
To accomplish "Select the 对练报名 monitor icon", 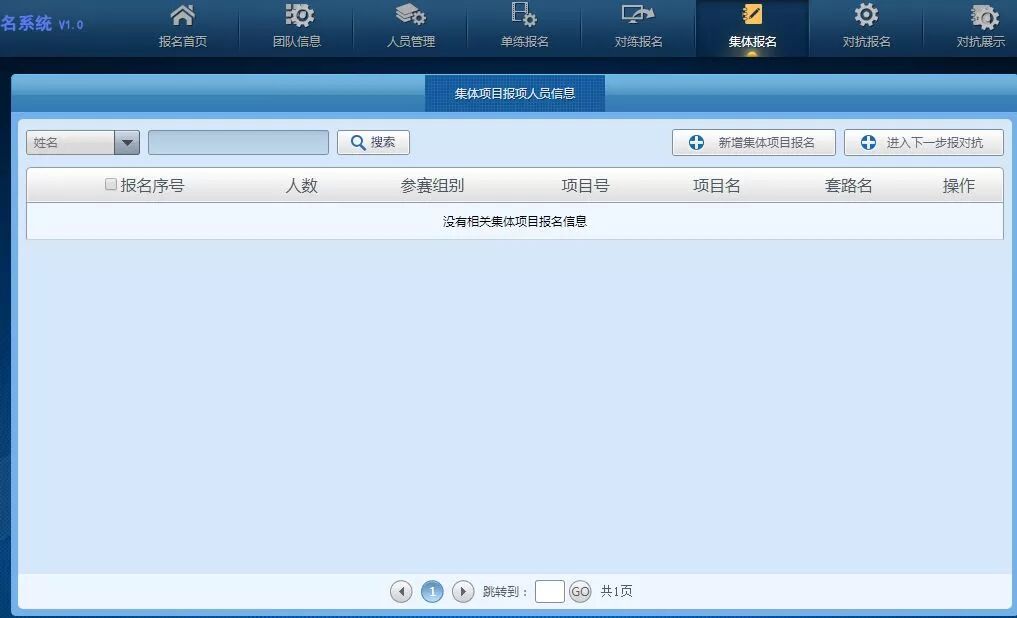I will pyautogui.click(x=638, y=16).
